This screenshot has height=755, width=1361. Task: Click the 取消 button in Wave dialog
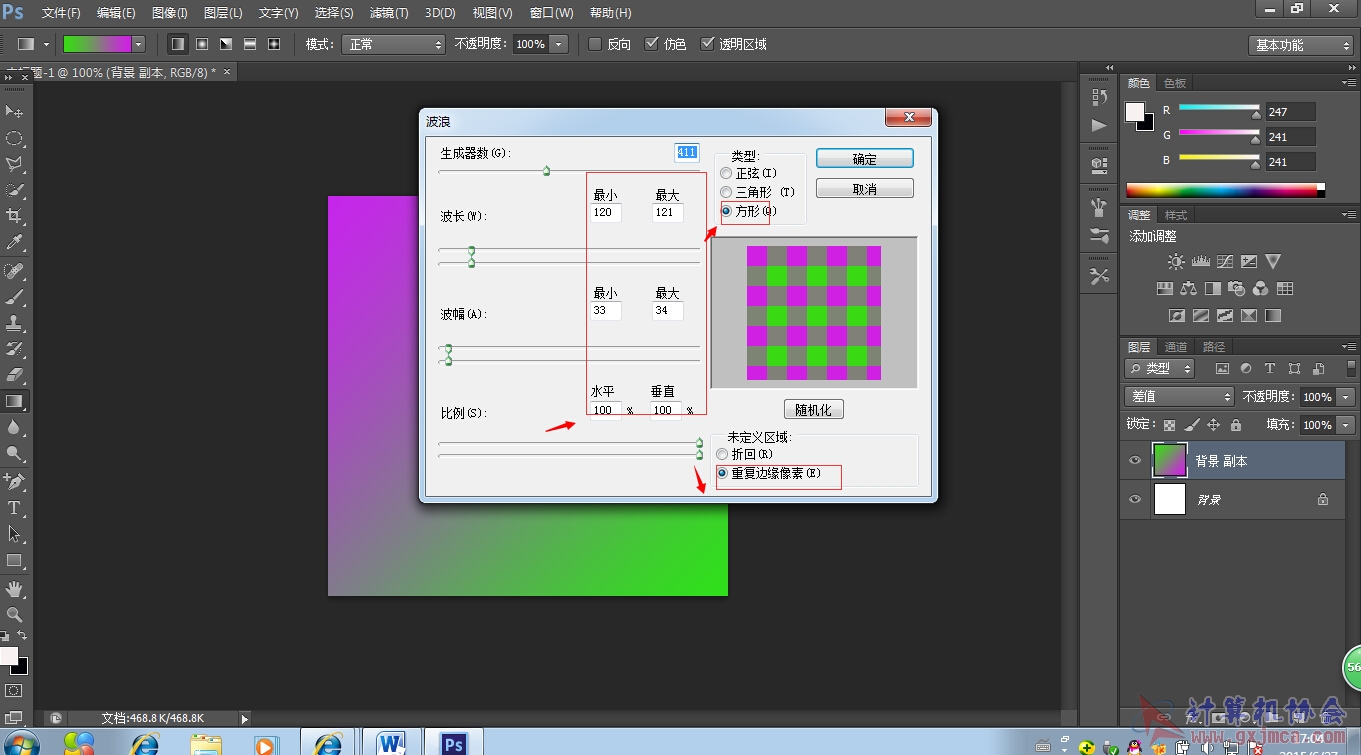pos(865,188)
